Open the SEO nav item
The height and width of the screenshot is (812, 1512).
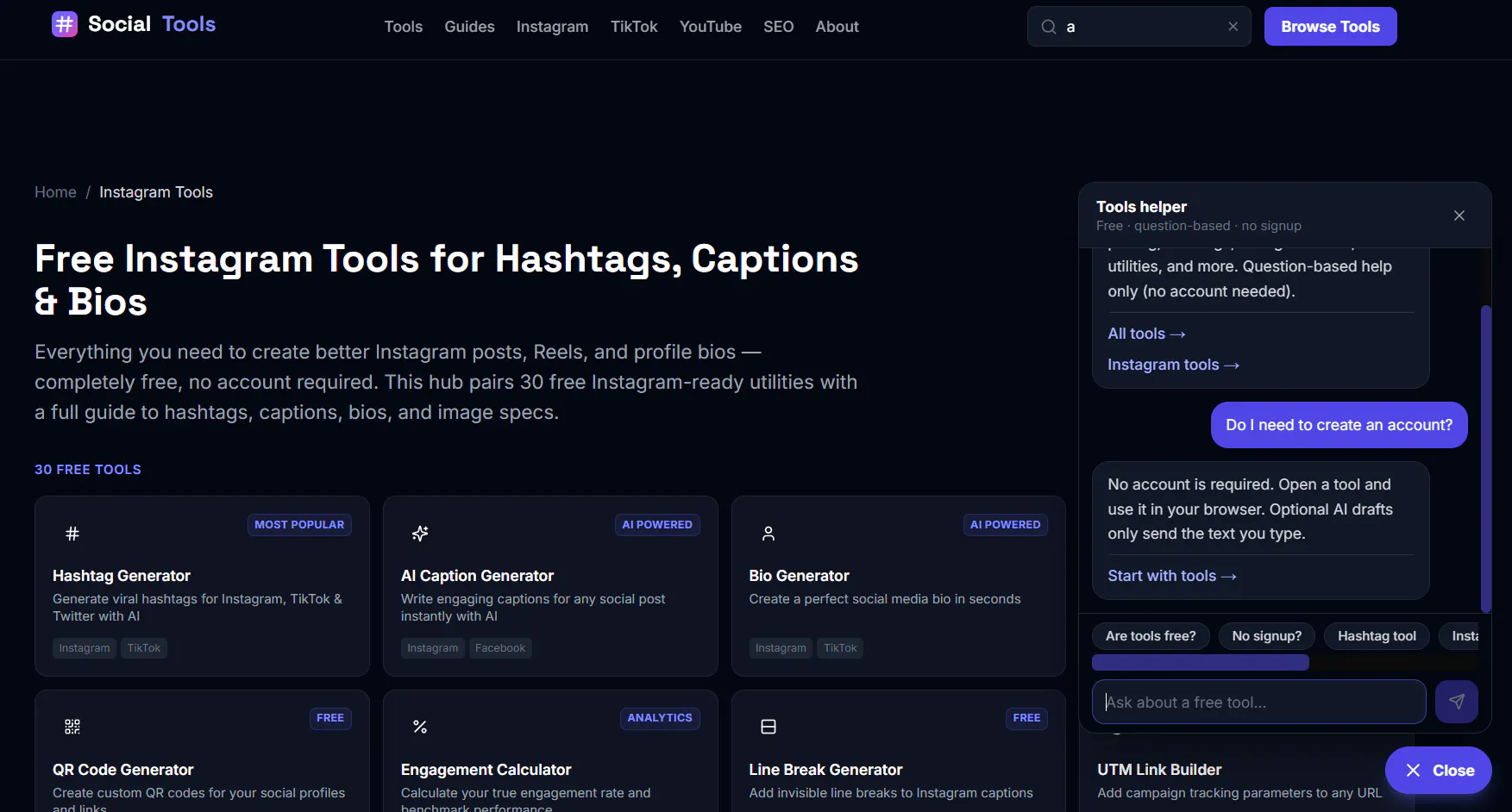(x=779, y=27)
